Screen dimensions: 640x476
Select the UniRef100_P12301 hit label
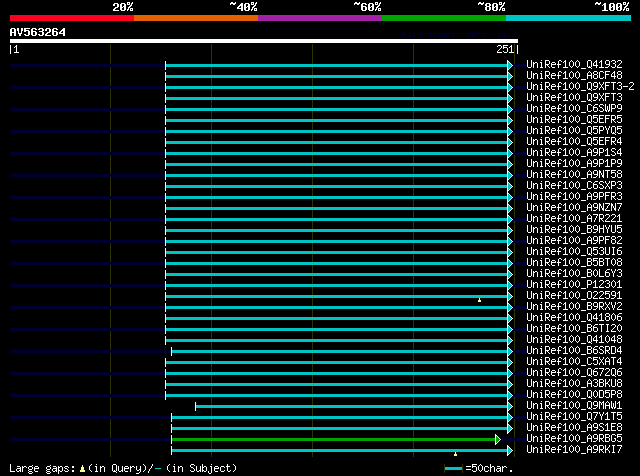[x=574, y=285]
